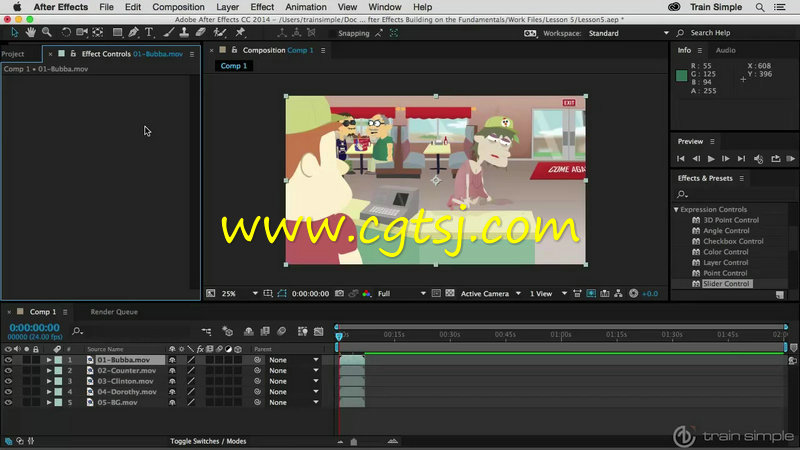Click the frame blending enable icon

[x=265, y=332]
